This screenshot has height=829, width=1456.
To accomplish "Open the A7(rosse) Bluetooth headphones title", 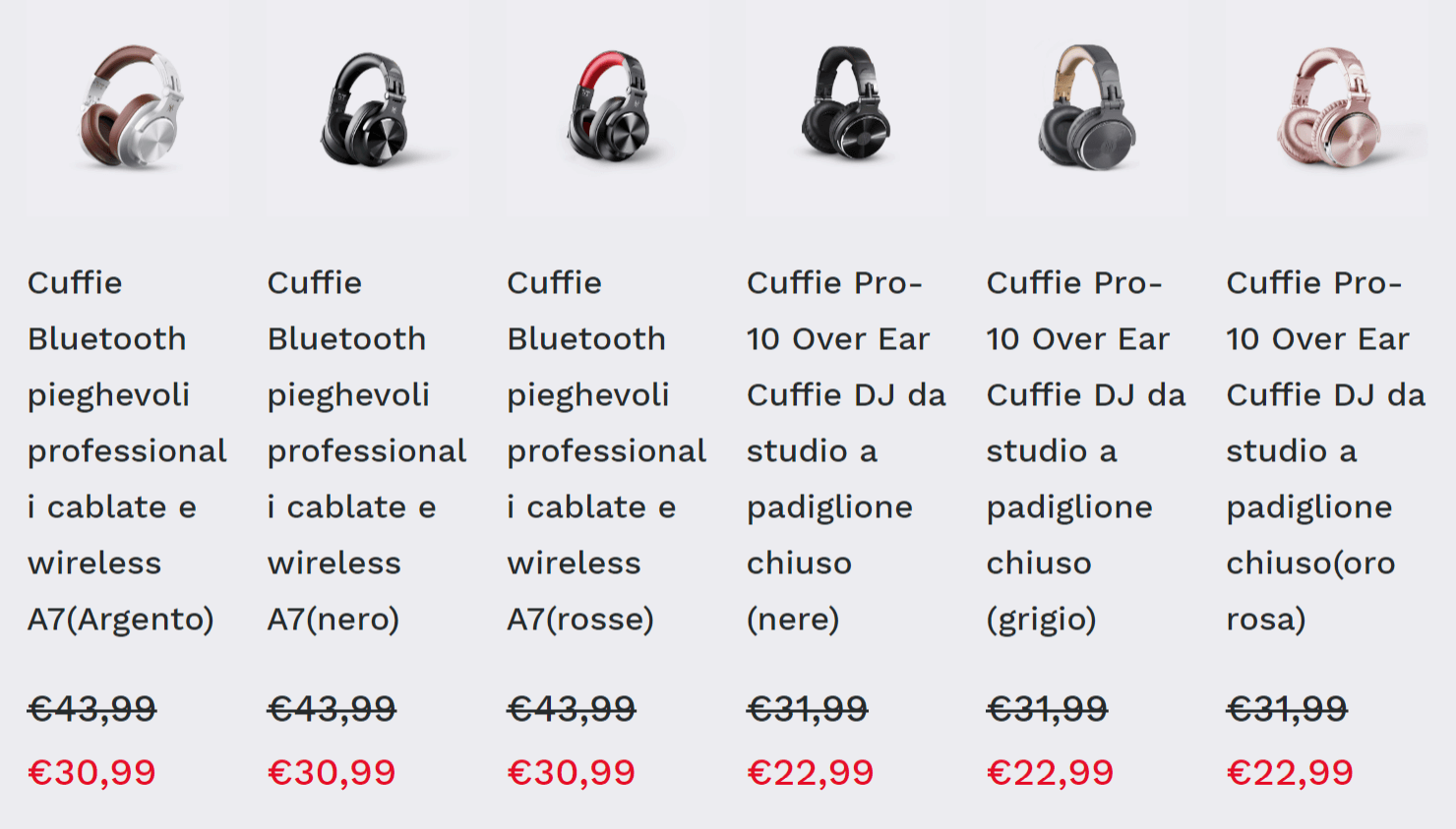I will pos(607,451).
